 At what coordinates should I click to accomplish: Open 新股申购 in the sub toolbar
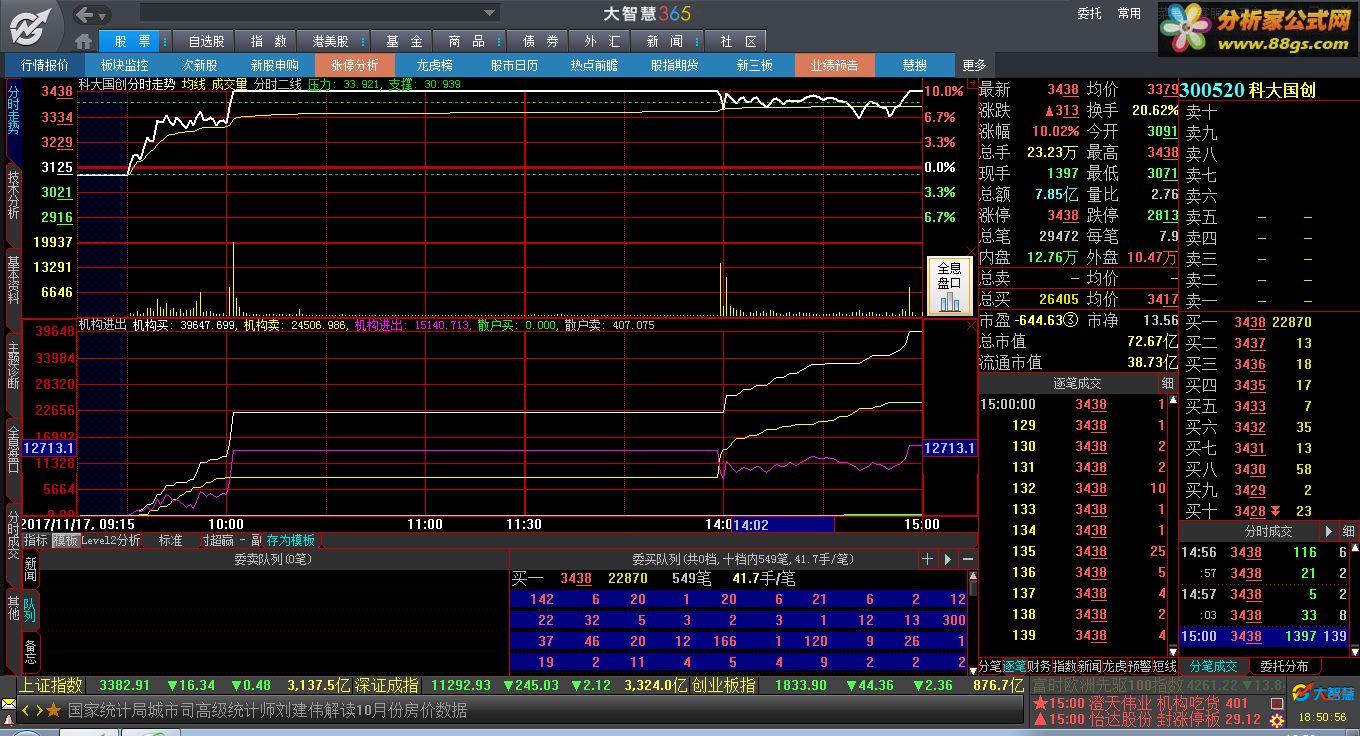[x=274, y=65]
